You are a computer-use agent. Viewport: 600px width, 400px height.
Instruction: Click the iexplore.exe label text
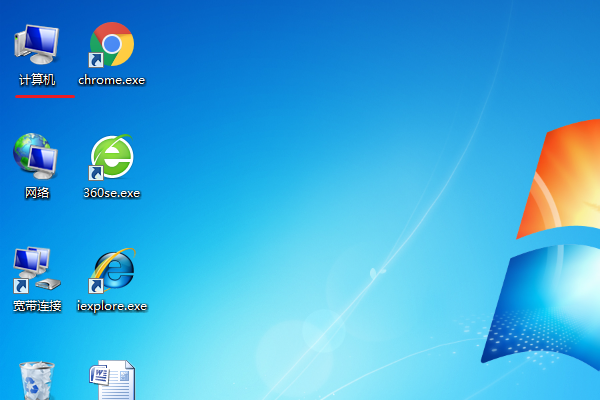click(112, 306)
